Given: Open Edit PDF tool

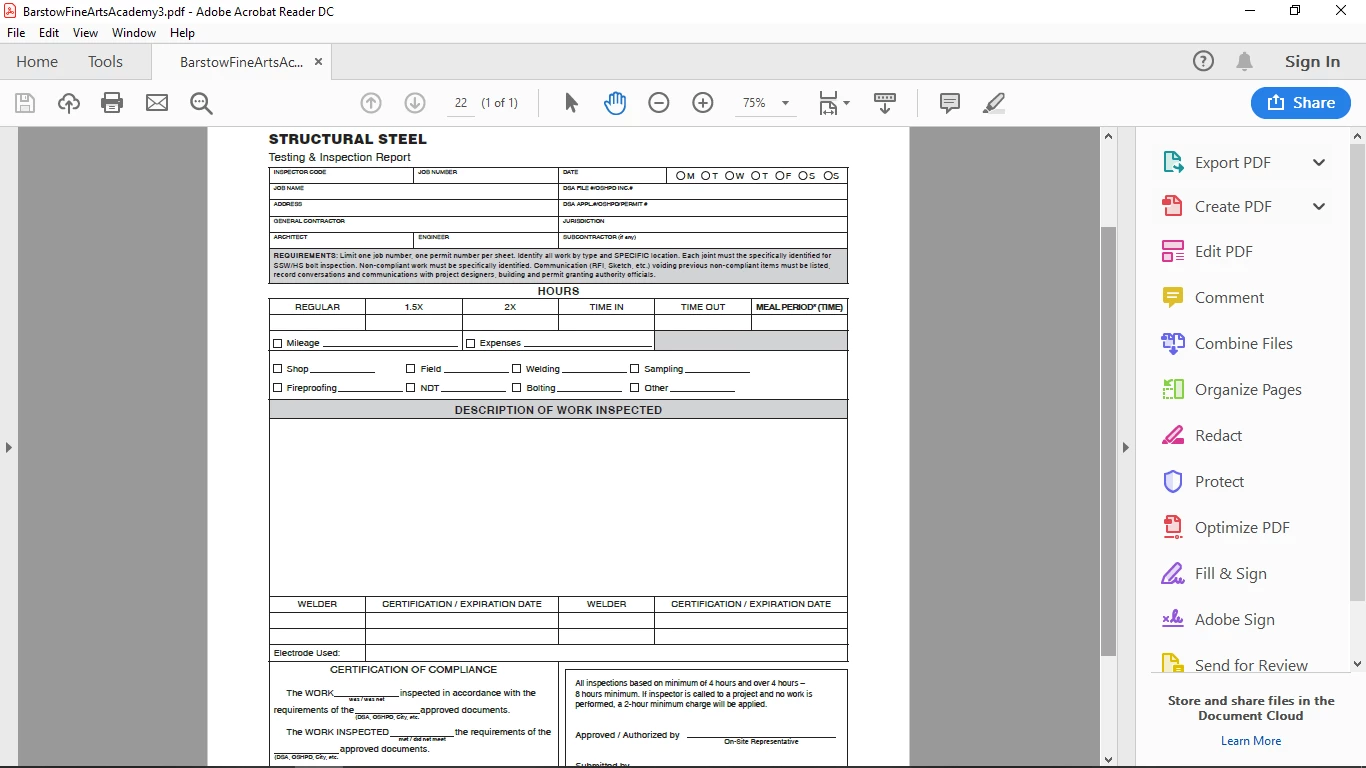Looking at the screenshot, I should [1207, 252].
